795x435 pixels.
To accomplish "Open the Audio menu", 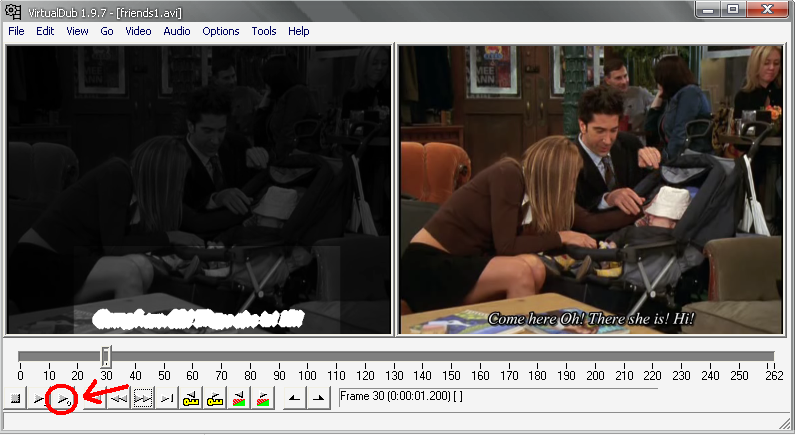I will (177, 31).
